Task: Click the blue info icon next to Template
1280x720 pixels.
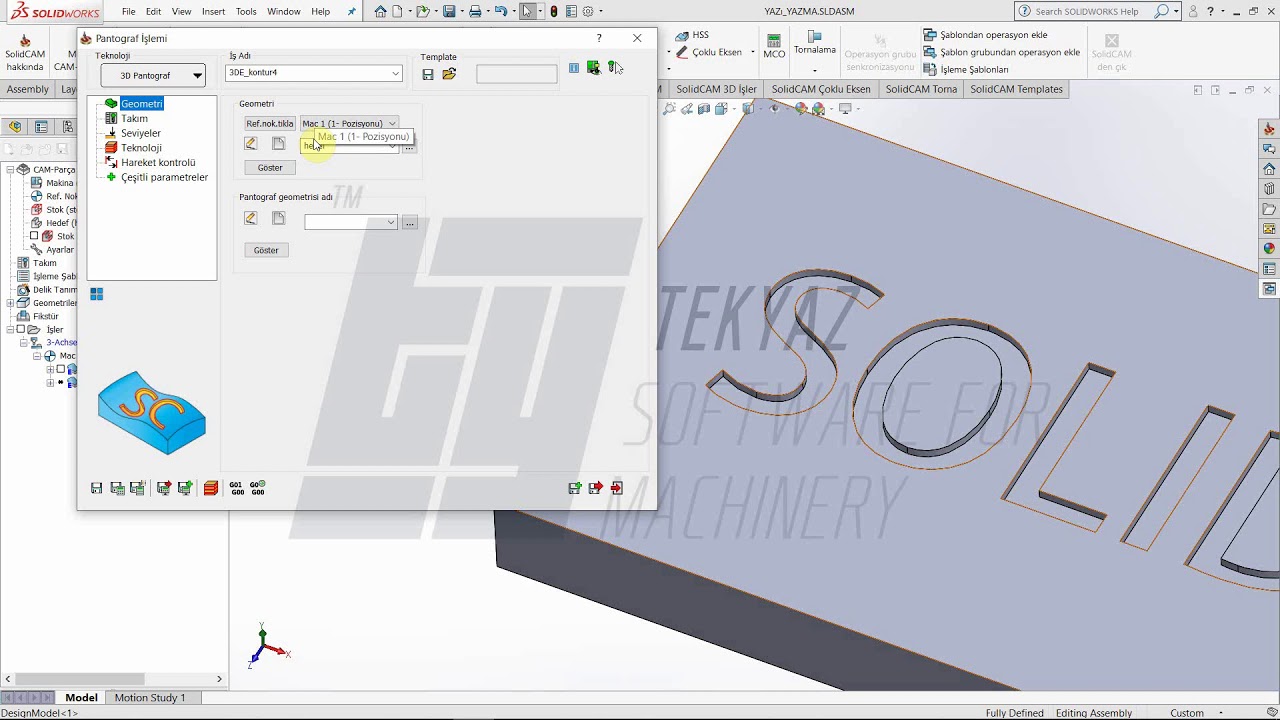Action: coord(574,68)
